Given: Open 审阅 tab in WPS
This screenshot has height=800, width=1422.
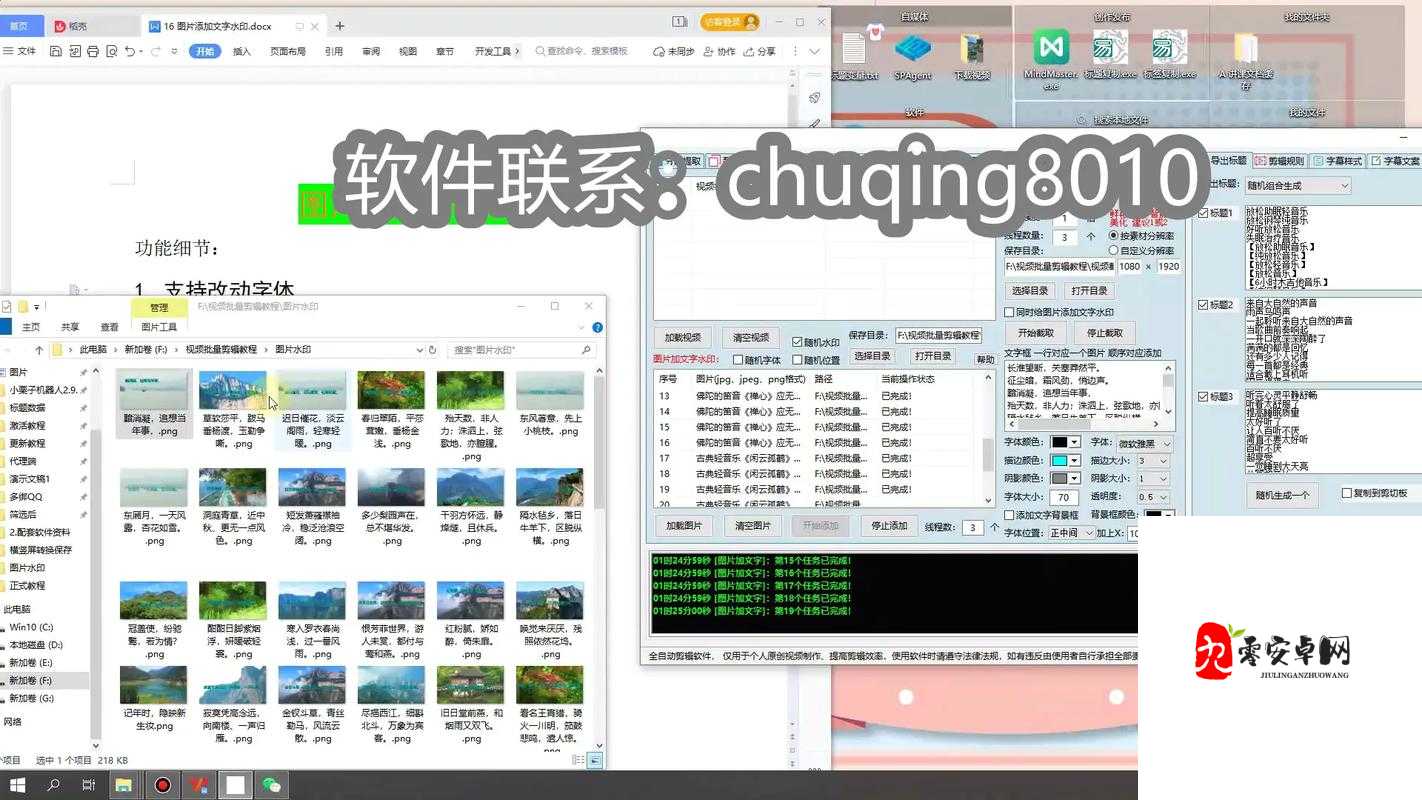Looking at the screenshot, I should 371,51.
